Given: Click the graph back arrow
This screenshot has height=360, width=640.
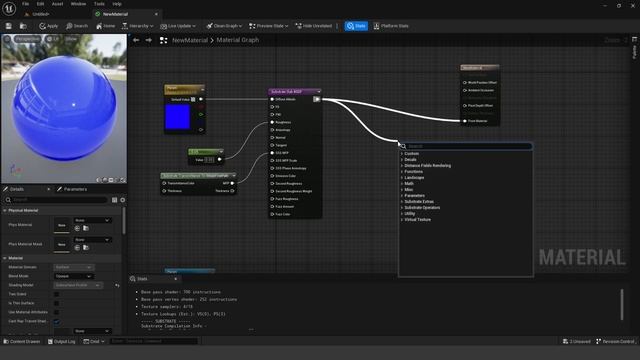Looking at the screenshot, I should pos(136,40).
